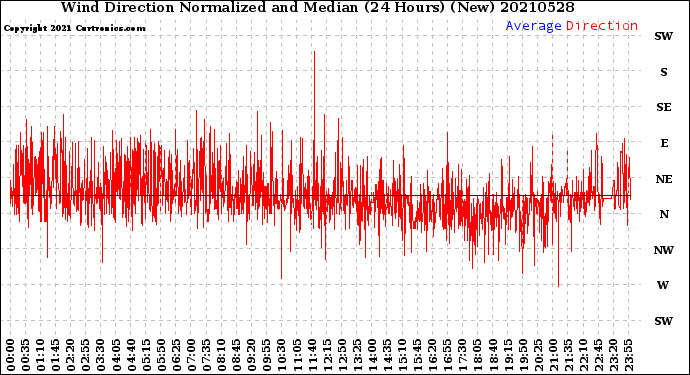This screenshot has height=375, width=690.
Task: Click the 08:10 time axis label
Action: [x=222, y=355]
